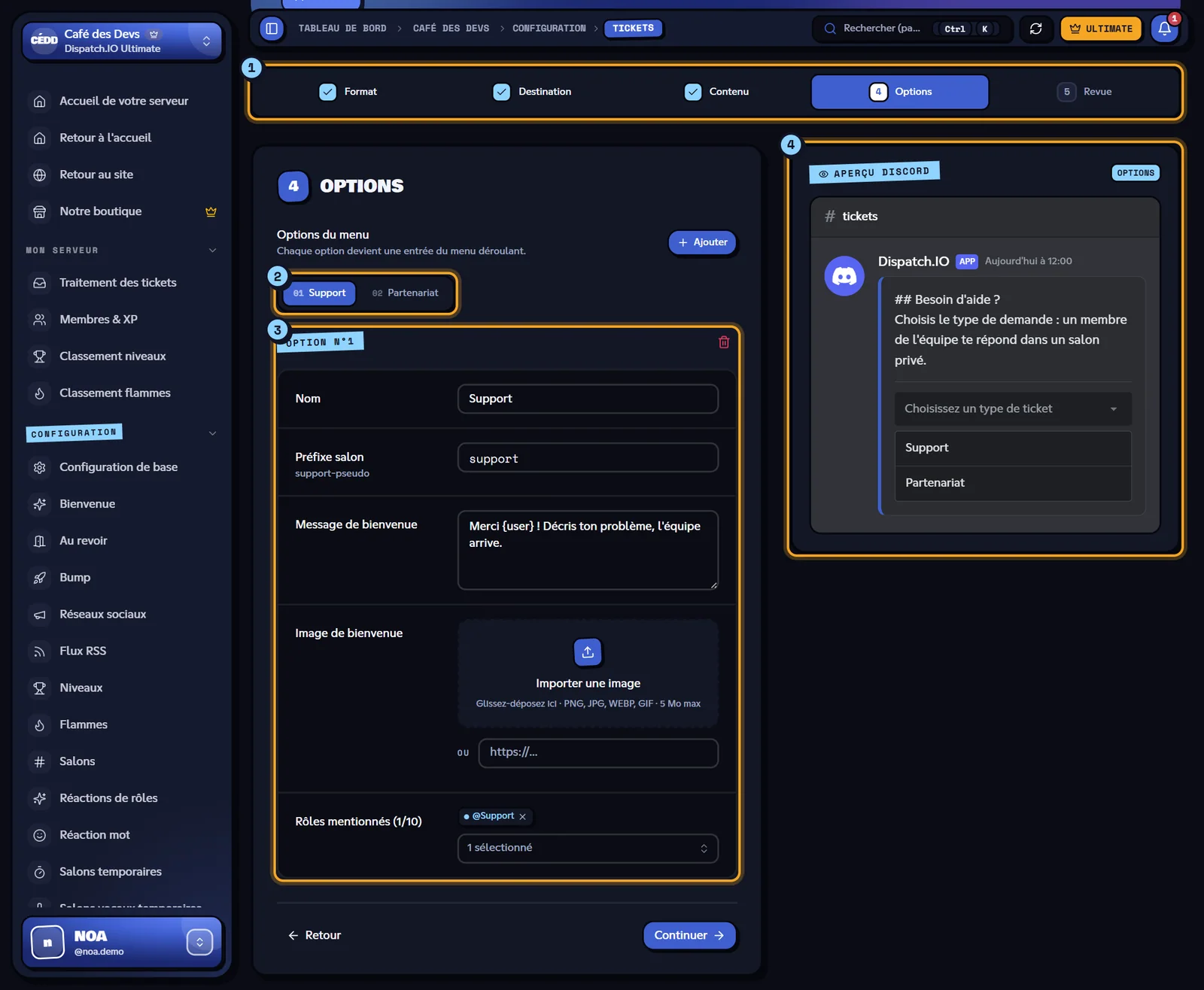The image size is (1204, 990).
Task: Click the refresh sync icon
Action: click(1035, 29)
